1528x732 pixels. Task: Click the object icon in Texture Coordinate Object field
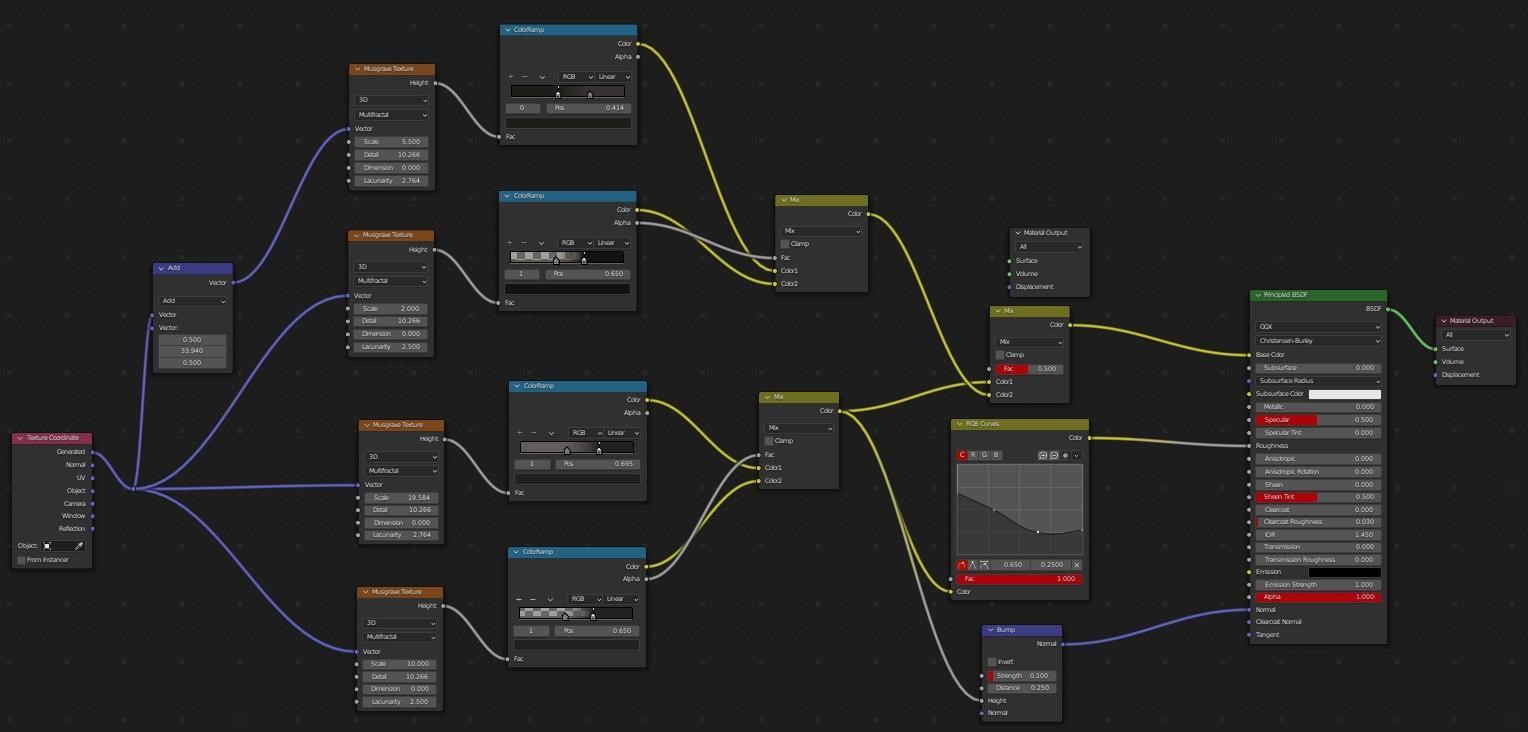point(47,546)
